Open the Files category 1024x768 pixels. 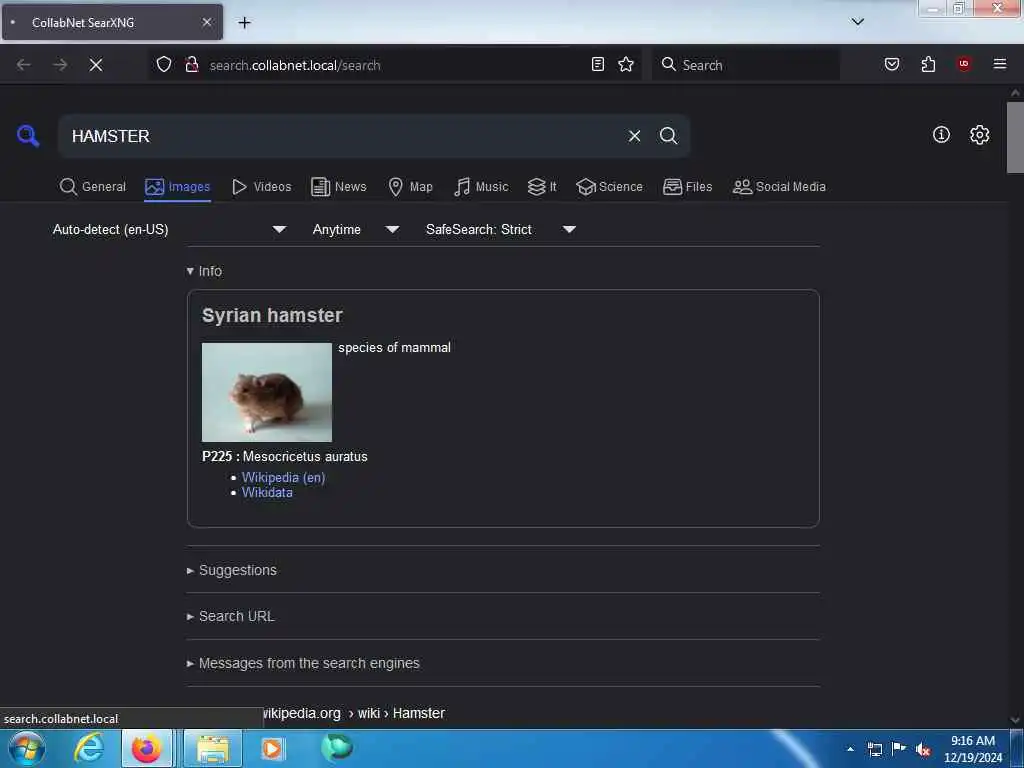pos(688,187)
